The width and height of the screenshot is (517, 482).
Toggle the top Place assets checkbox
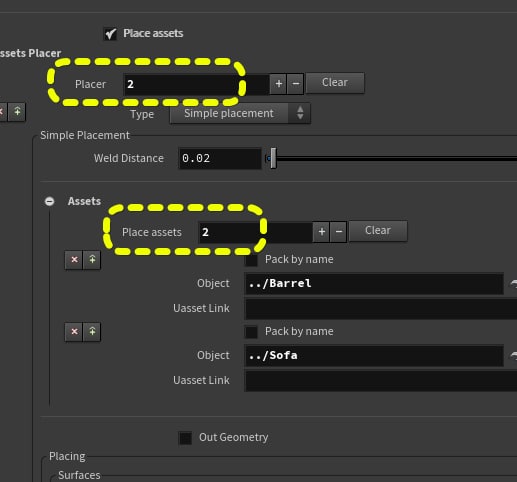pos(110,34)
